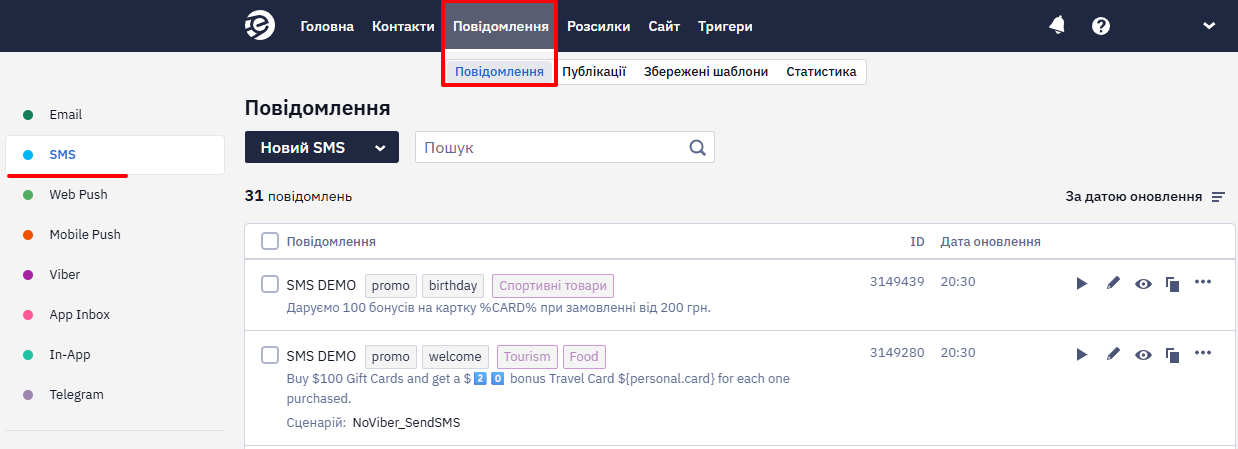Copy message 3149280 with duplicate icon

pyautogui.click(x=1172, y=354)
